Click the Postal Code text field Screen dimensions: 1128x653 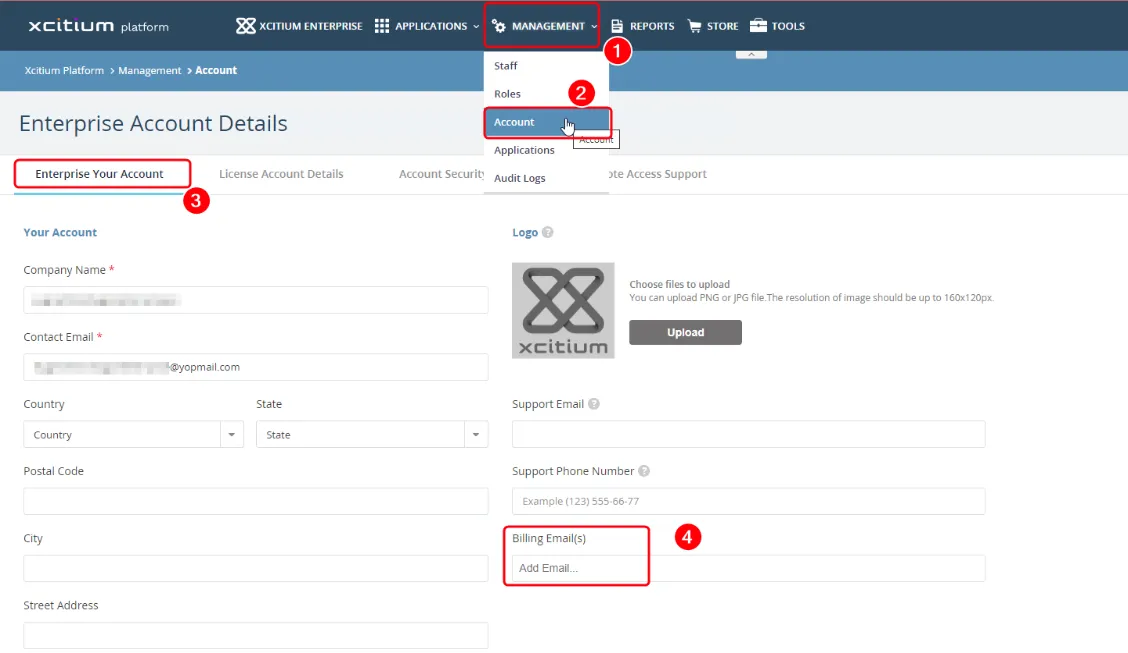click(255, 501)
